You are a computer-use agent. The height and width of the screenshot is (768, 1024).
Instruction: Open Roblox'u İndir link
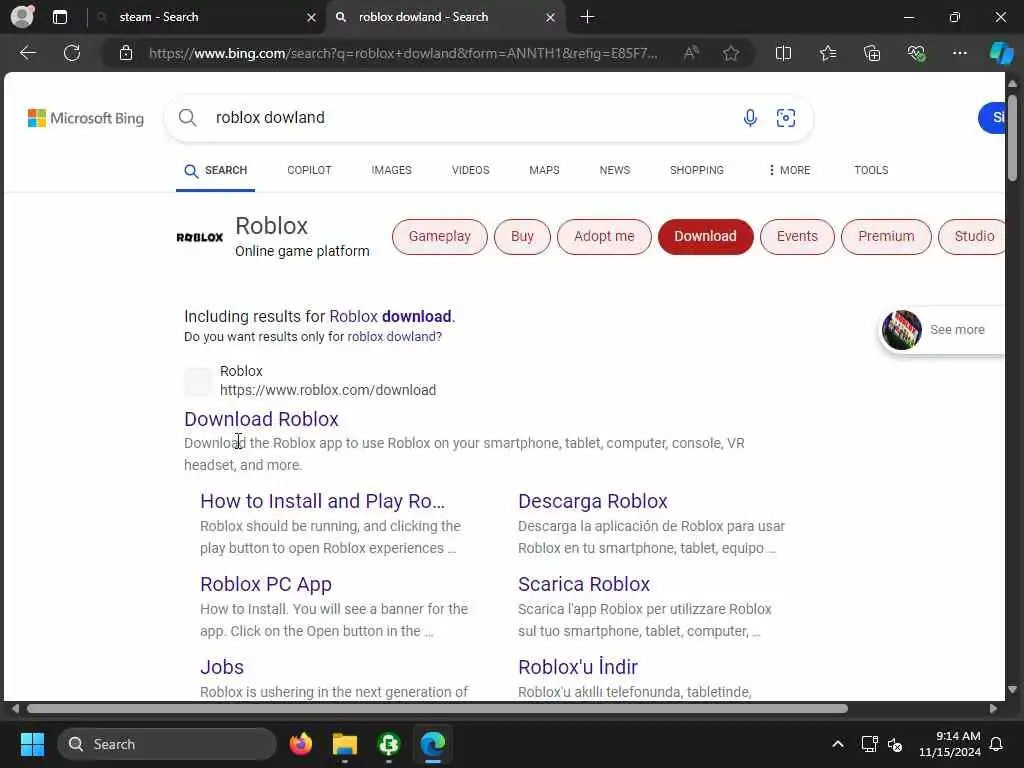[577, 667]
